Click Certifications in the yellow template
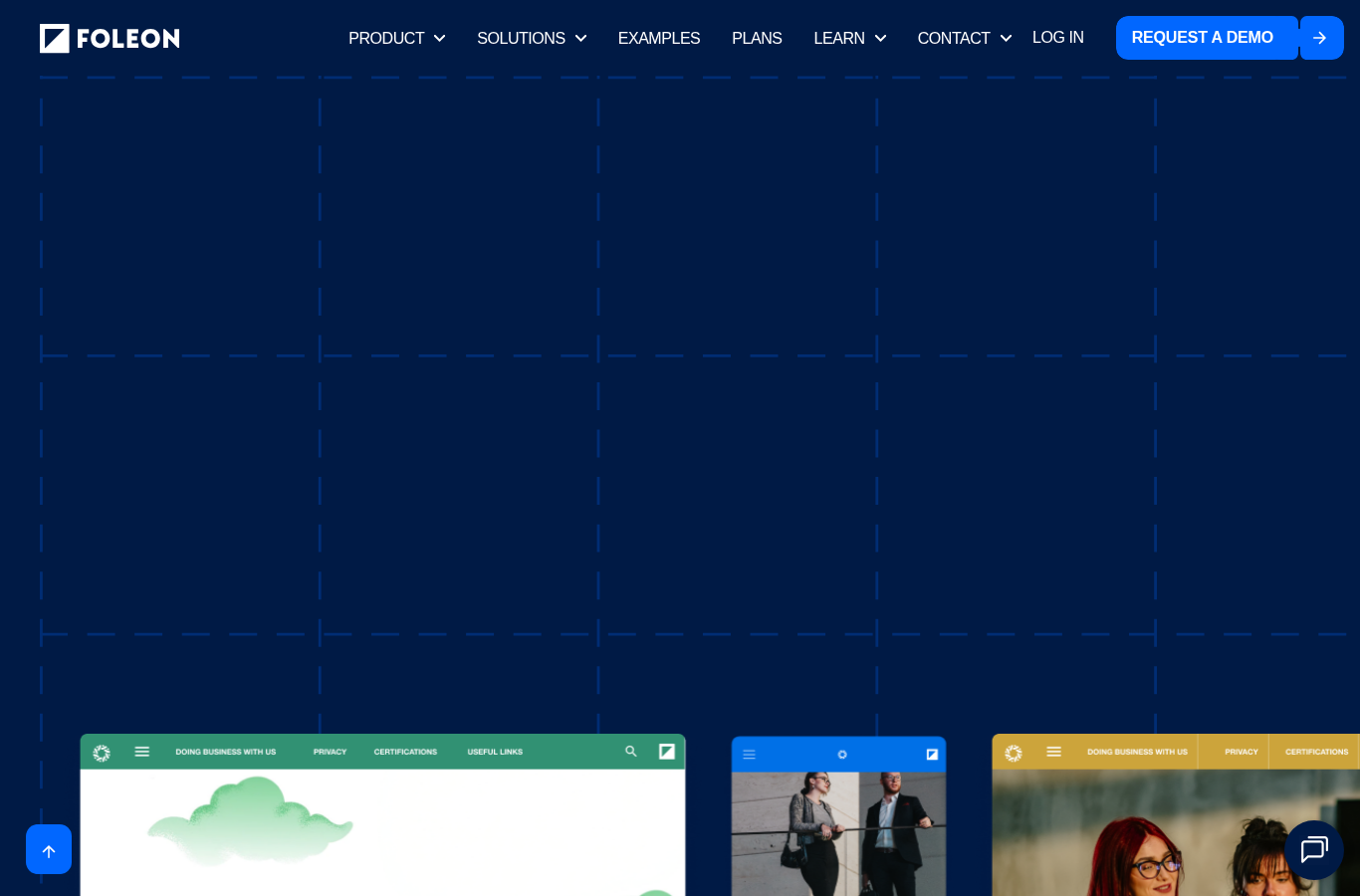Screen dimensions: 1360x896 pyautogui.click(x=1316, y=752)
